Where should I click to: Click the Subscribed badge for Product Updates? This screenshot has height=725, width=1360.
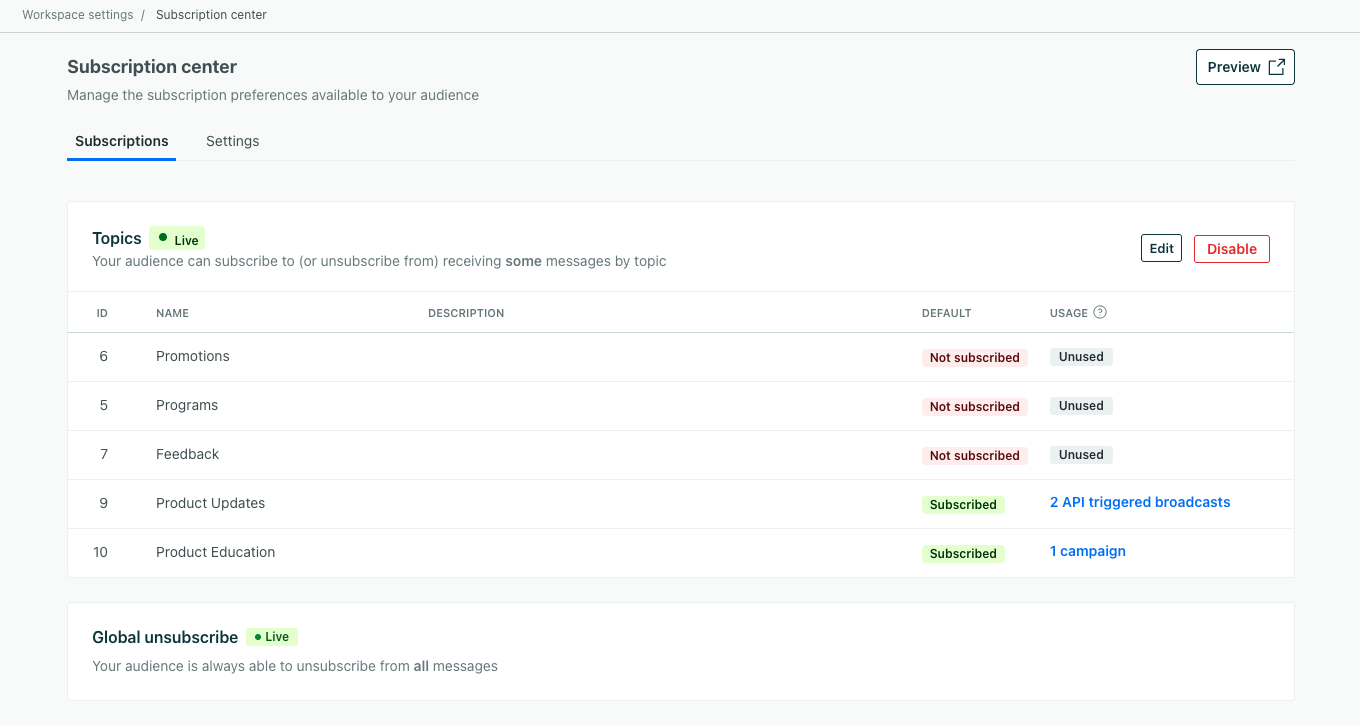[963, 504]
